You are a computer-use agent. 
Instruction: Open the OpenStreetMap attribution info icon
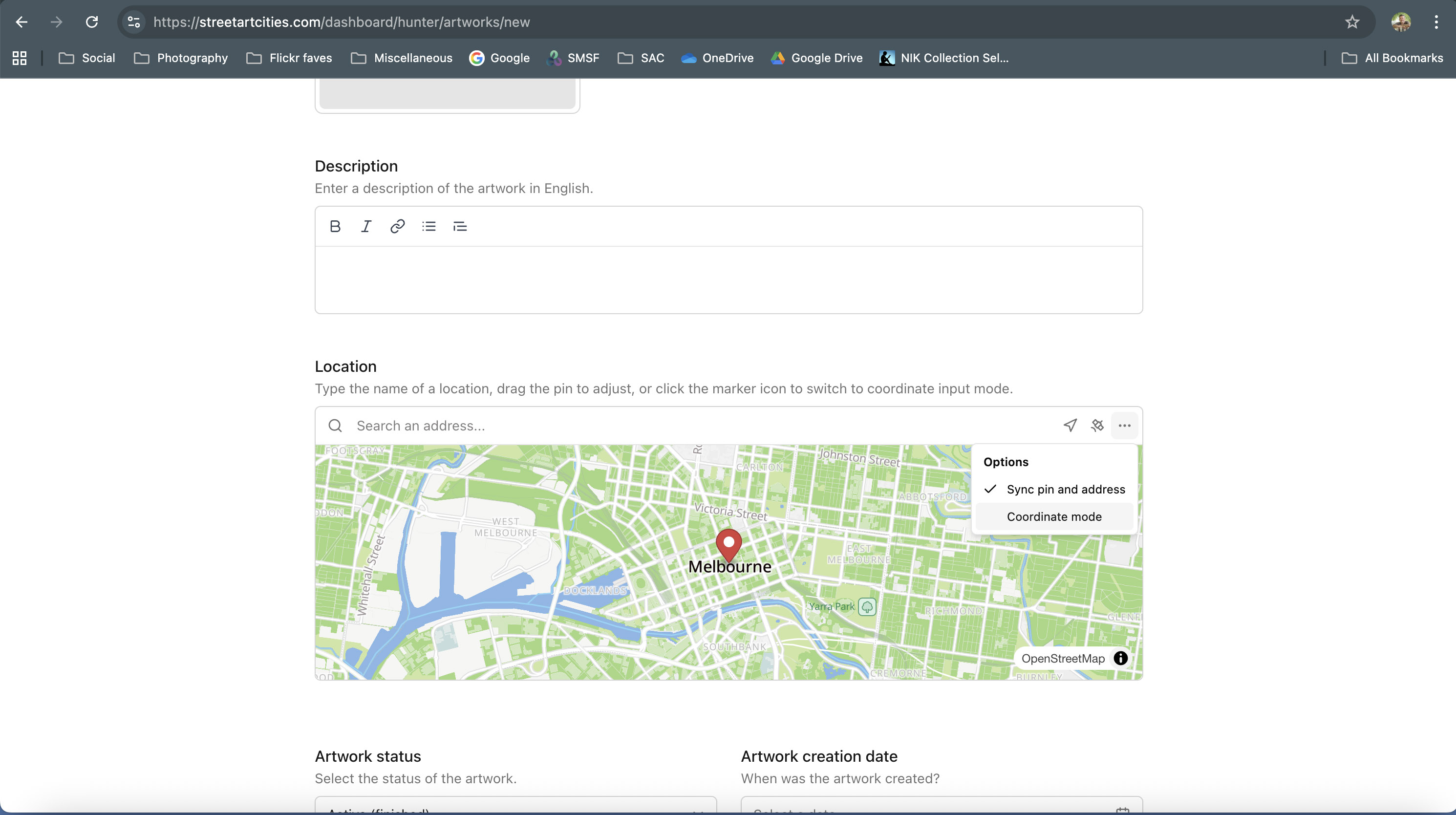pos(1120,658)
